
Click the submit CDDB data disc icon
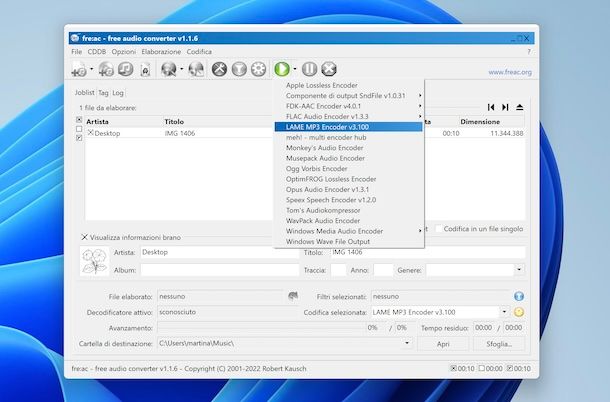[x=196, y=69]
